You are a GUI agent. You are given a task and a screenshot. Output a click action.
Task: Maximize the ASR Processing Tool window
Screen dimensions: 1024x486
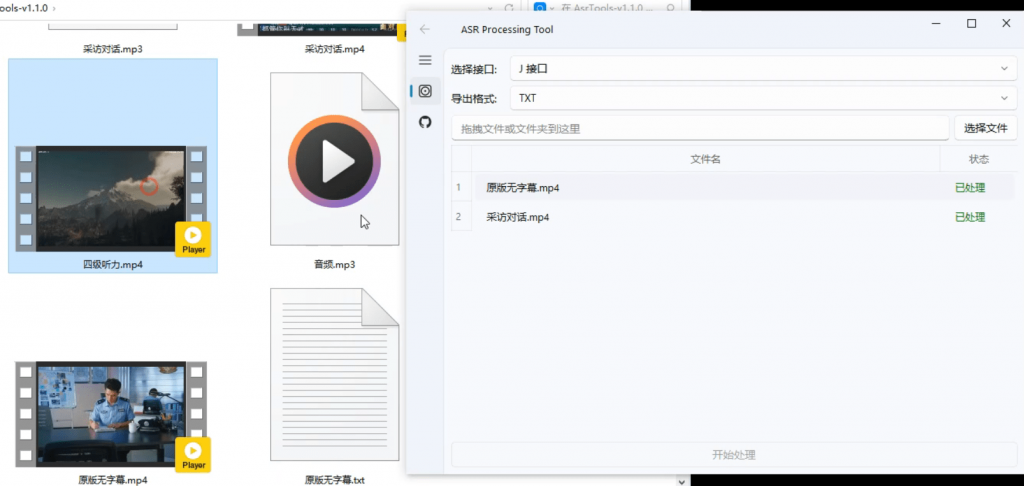(971, 24)
